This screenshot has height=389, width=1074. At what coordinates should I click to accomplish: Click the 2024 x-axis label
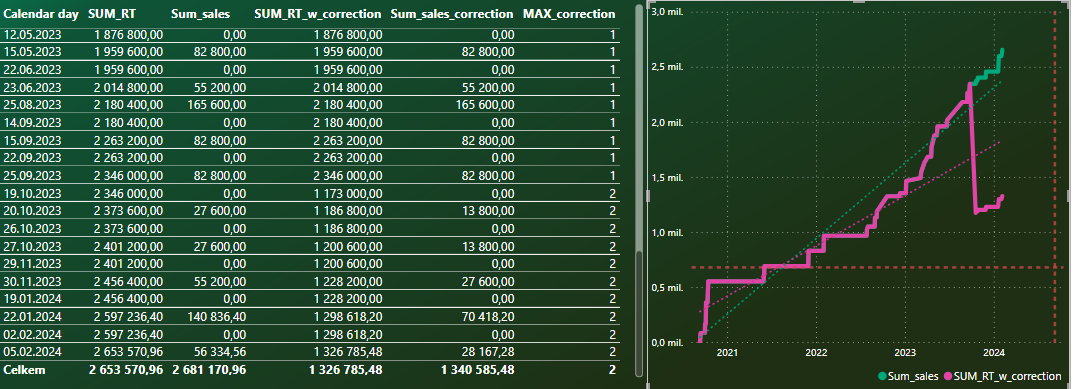[994, 353]
